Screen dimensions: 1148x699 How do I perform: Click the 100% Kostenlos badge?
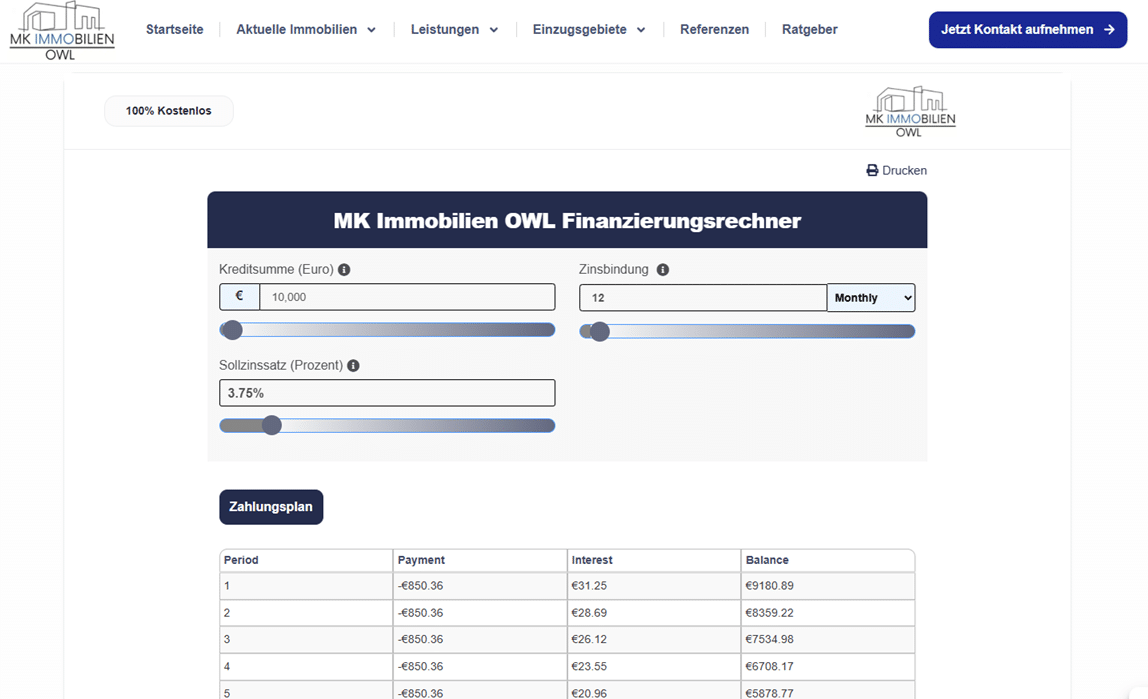(168, 111)
